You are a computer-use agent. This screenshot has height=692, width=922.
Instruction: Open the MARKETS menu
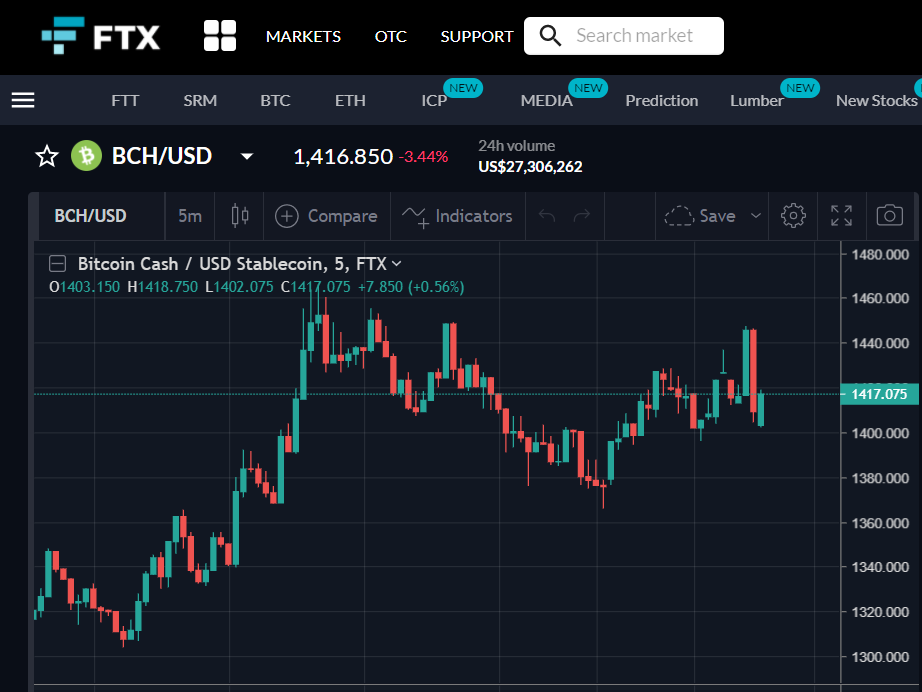click(303, 36)
